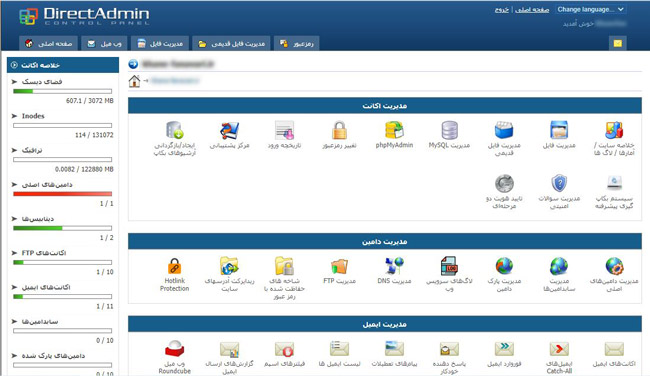Viewport: 650px width, 376px height.
Task: Click the blurred domain breadcrumb link
Action: point(175,80)
